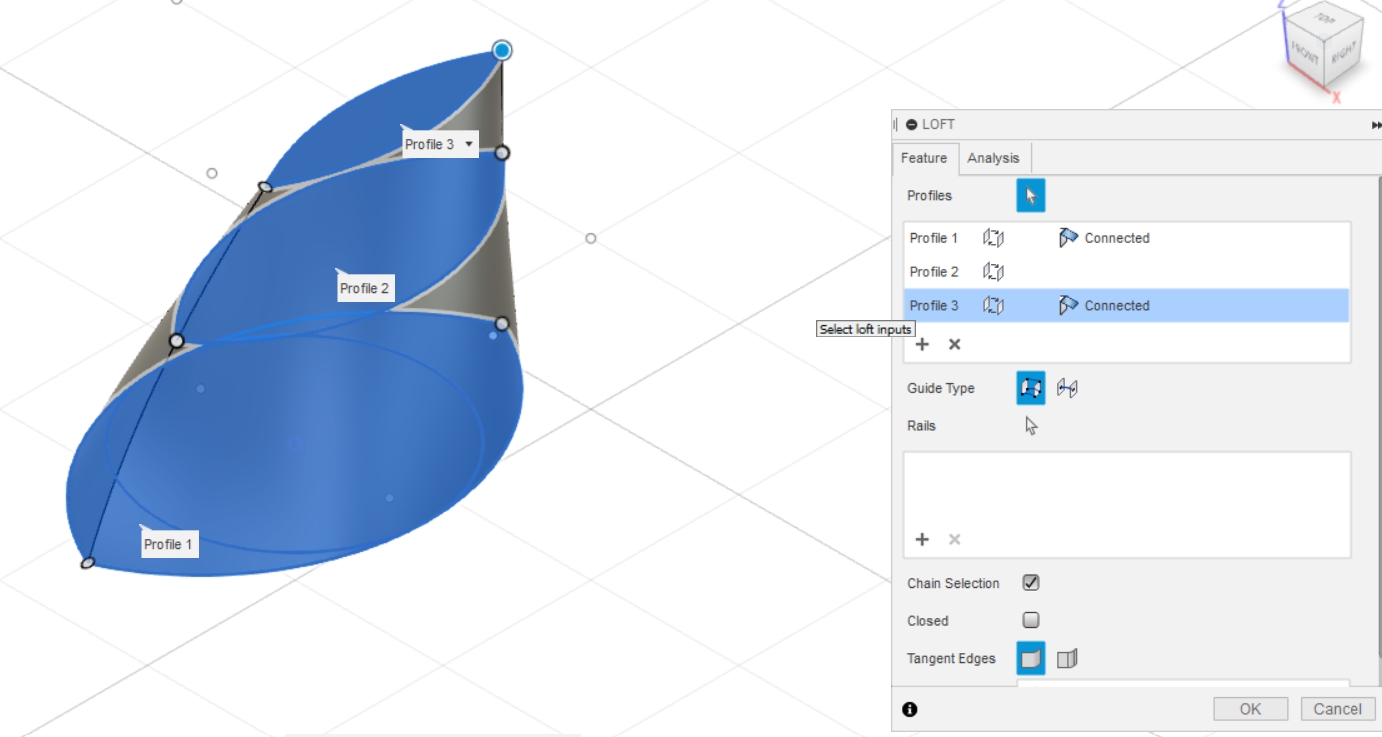Switch to the Analysis tab
The image size is (1382, 737).
coord(994,158)
